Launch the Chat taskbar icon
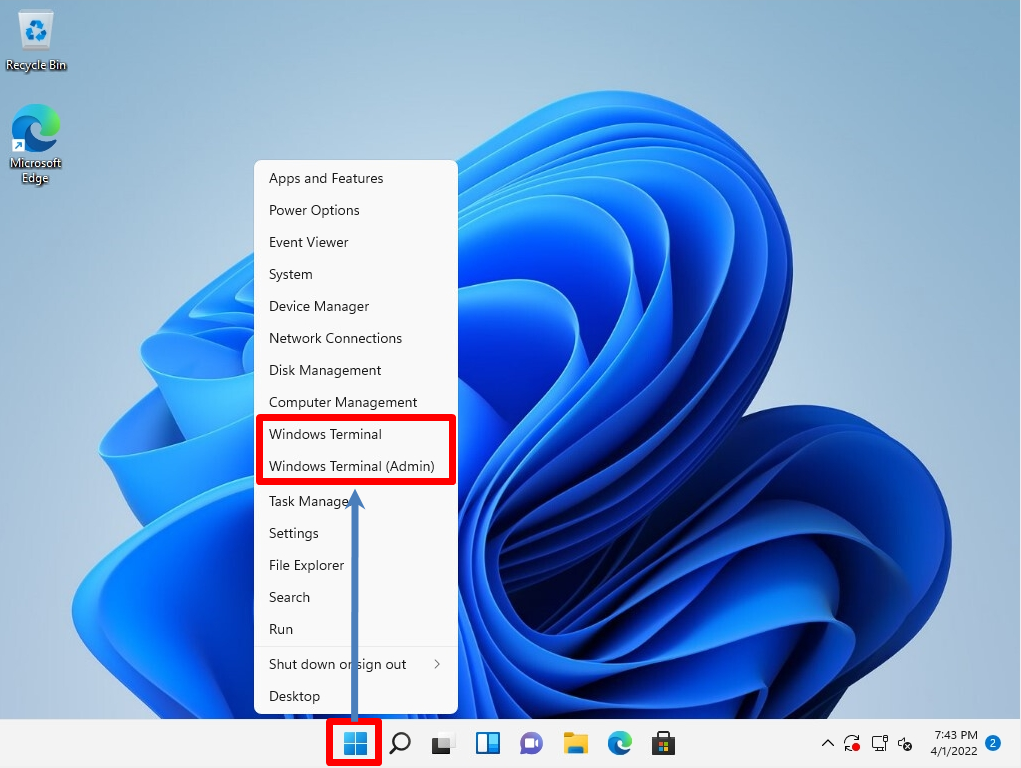This screenshot has width=1021, height=768. click(531, 743)
